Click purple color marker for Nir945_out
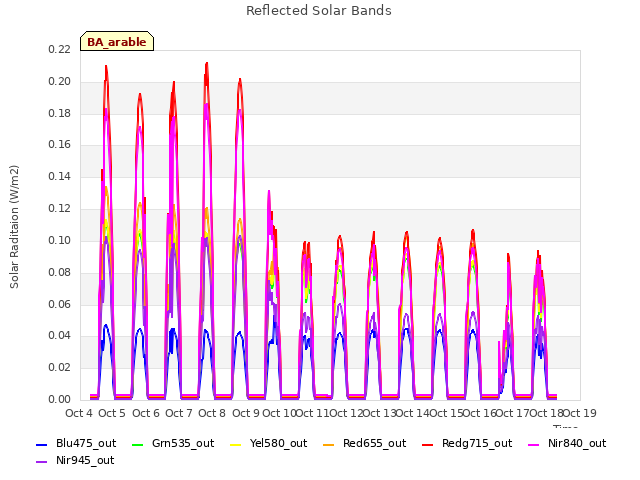 (x=42, y=462)
